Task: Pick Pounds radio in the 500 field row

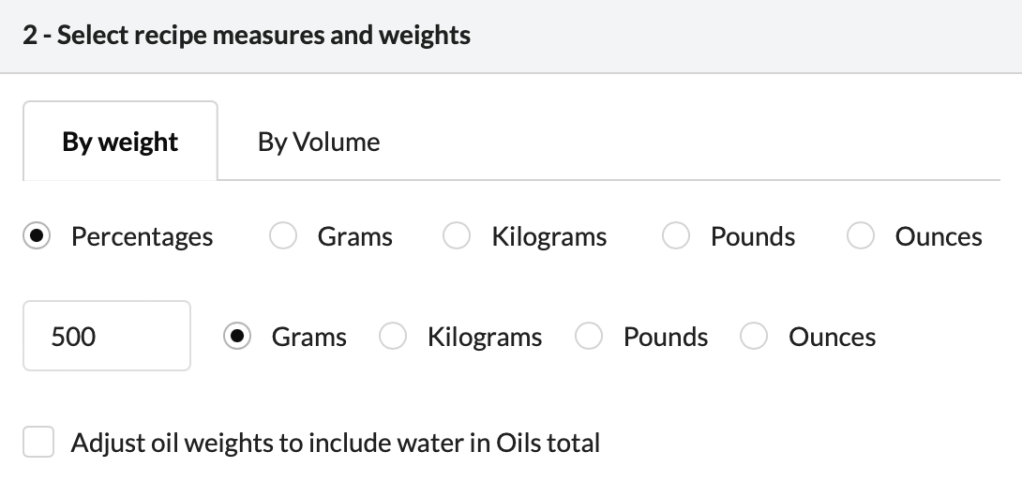Action: pos(590,337)
